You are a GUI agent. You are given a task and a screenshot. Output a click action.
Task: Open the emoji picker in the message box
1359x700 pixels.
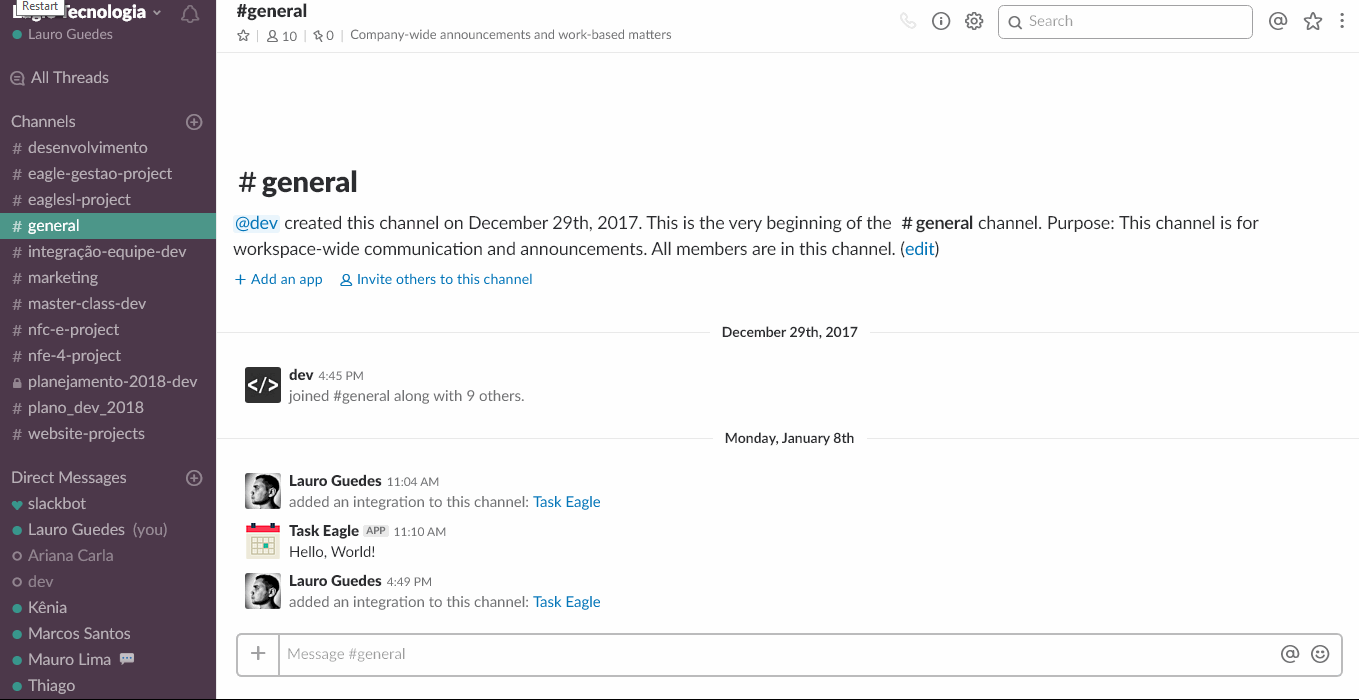[1320, 653]
